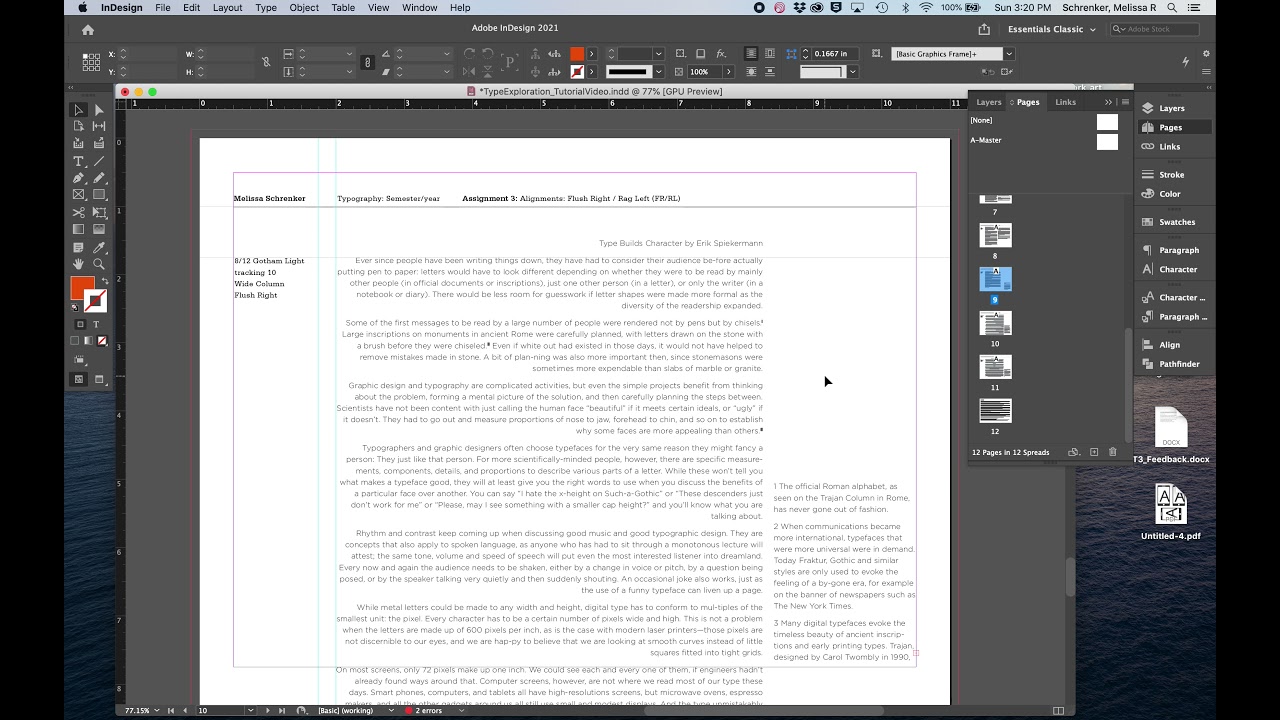Image resolution: width=1280 pixels, height=720 pixels.
Task: Select the Free Transform tool
Action: click(x=99, y=212)
